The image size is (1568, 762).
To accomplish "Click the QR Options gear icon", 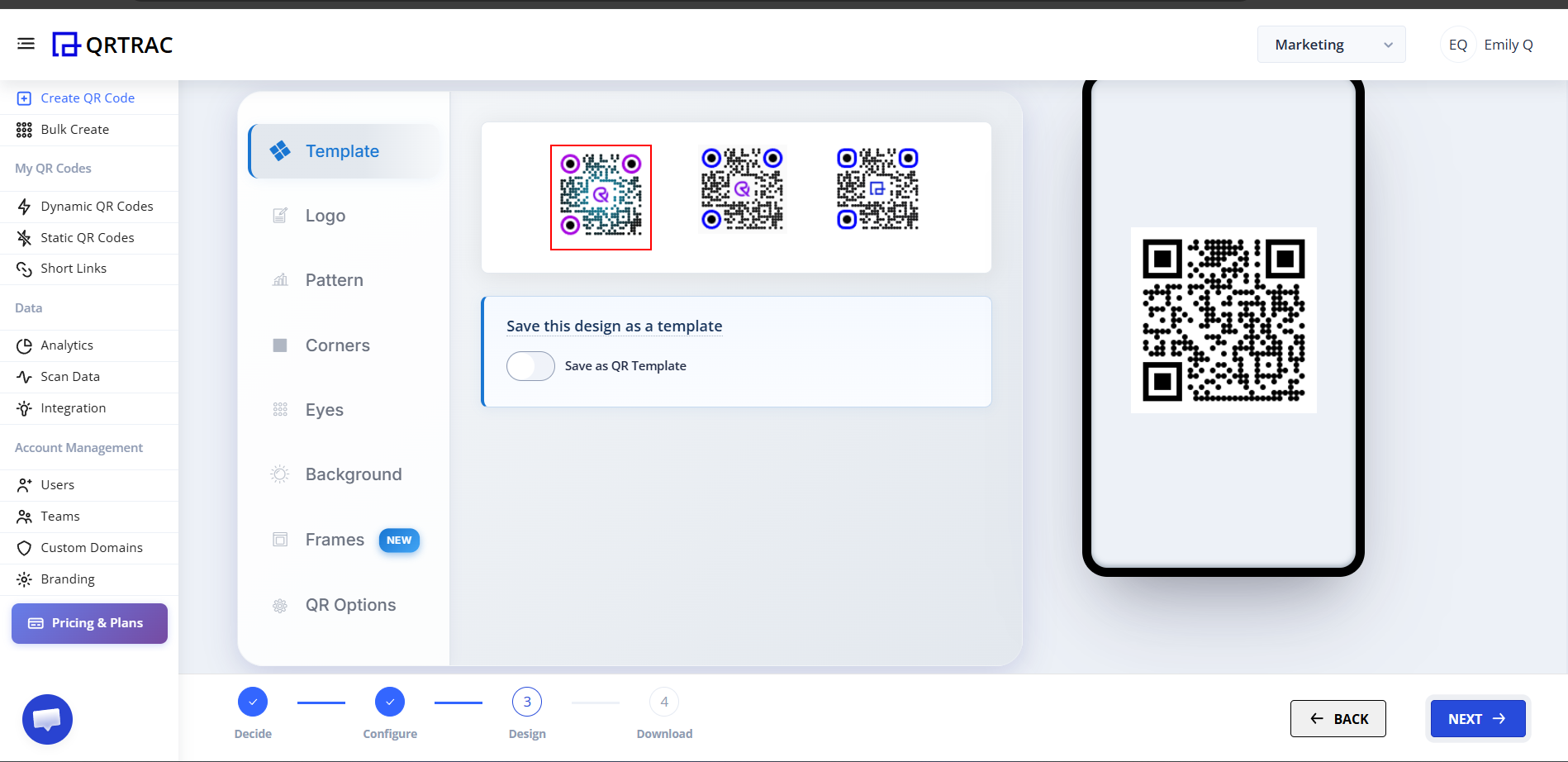I will point(280,605).
